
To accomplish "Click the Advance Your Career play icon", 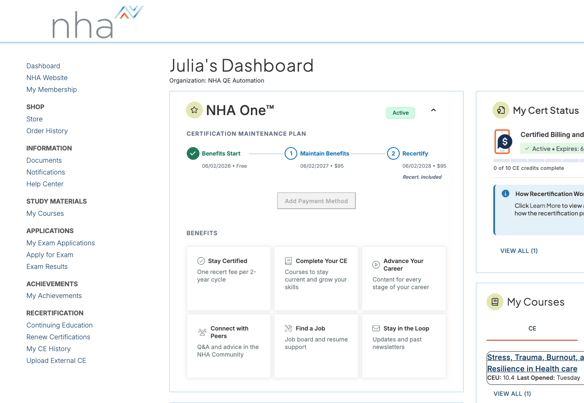I will (x=376, y=265).
